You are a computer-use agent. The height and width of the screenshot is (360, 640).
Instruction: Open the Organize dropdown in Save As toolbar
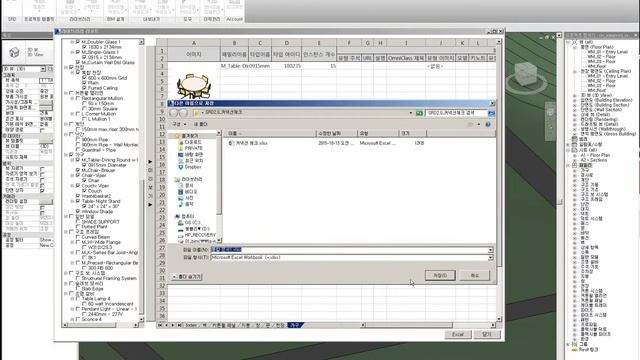tap(179, 124)
